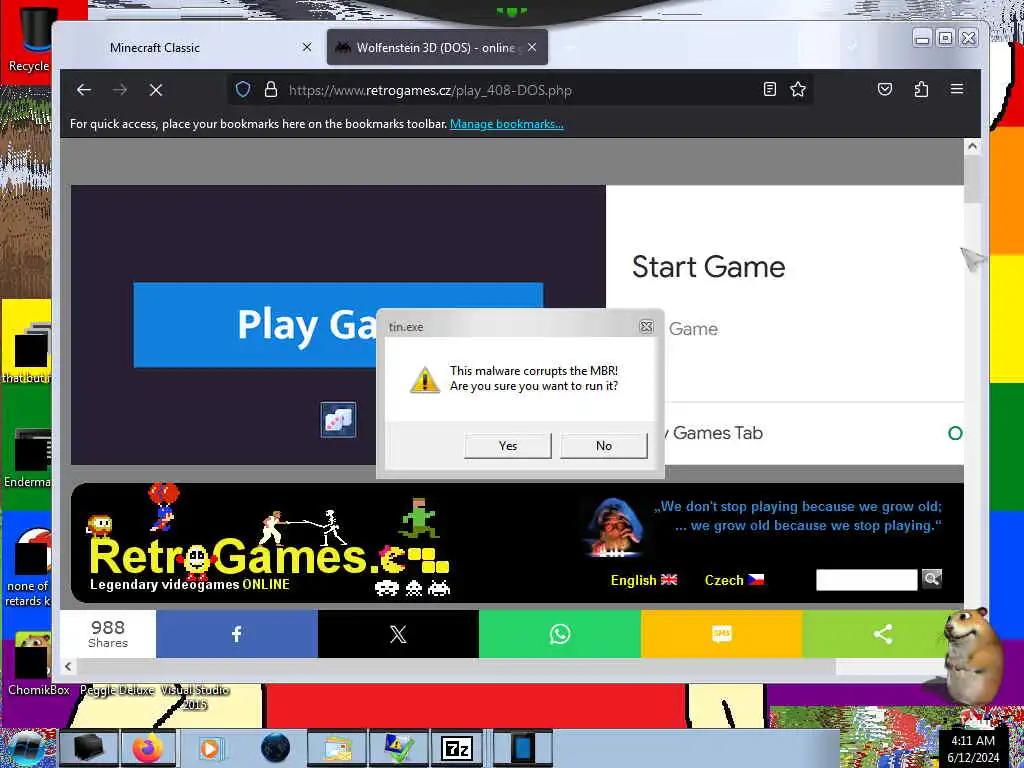
Task: Go back with the browser back arrow
Action: (x=84, y=89)
